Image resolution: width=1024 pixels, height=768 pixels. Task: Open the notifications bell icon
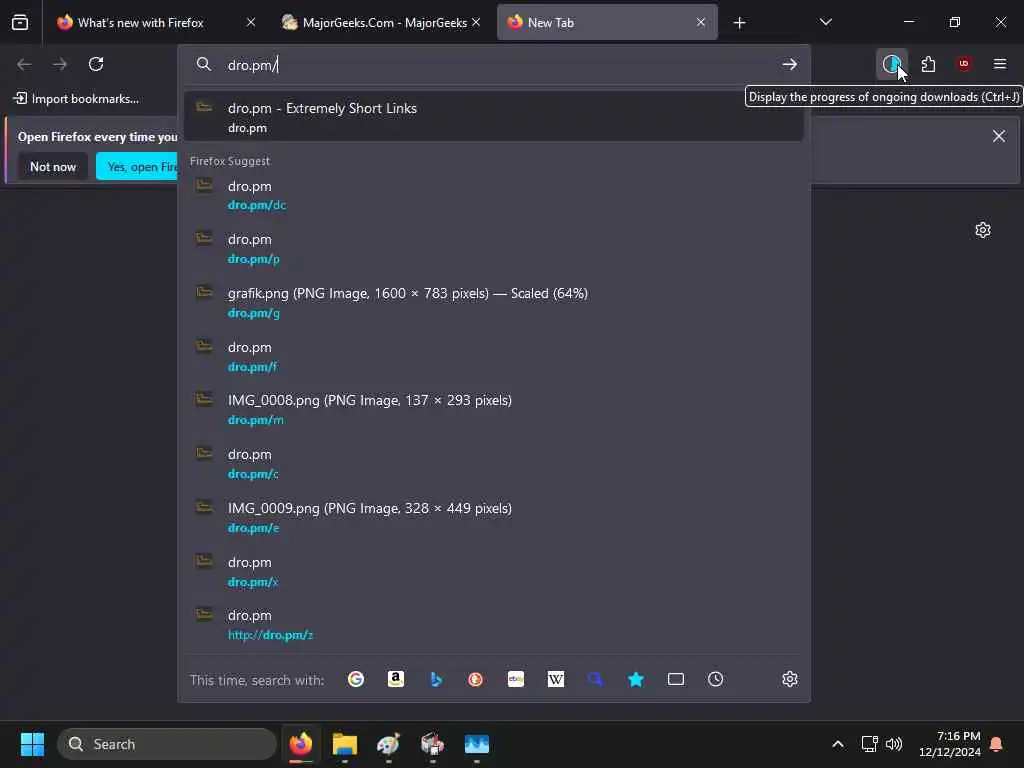(997, 744)
